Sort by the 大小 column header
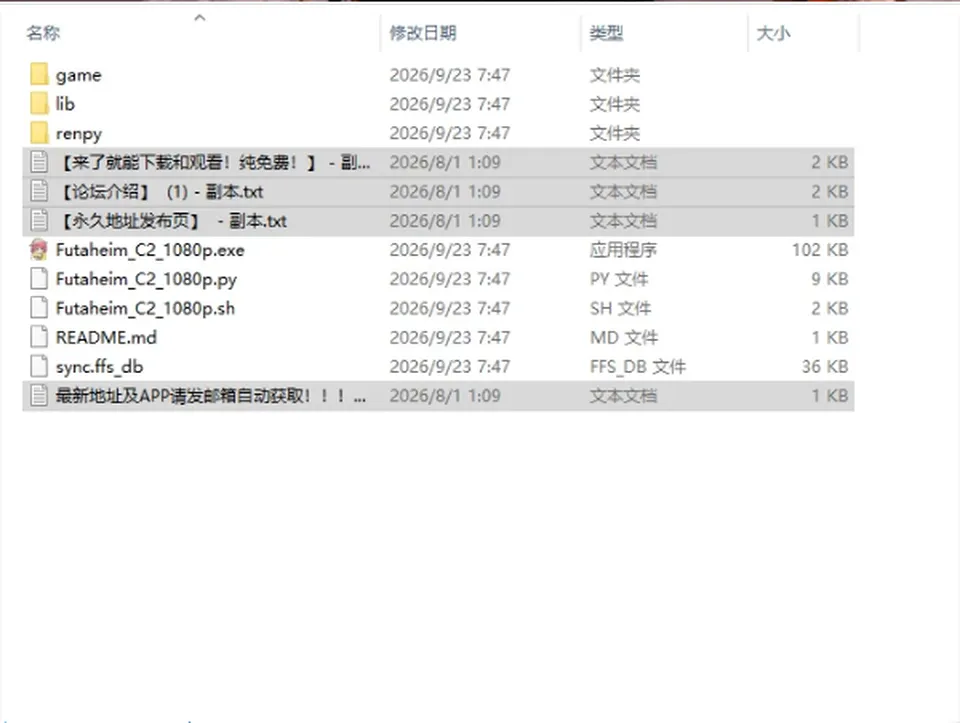Image resolution: width=960 pixels, height=723 pixels. point(773,32)
